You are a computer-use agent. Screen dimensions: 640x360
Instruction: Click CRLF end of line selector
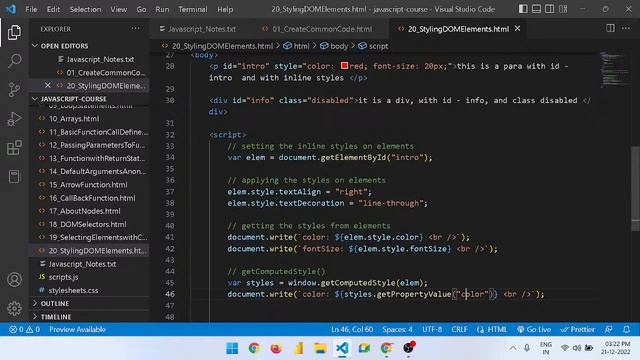tap(459, 329)
